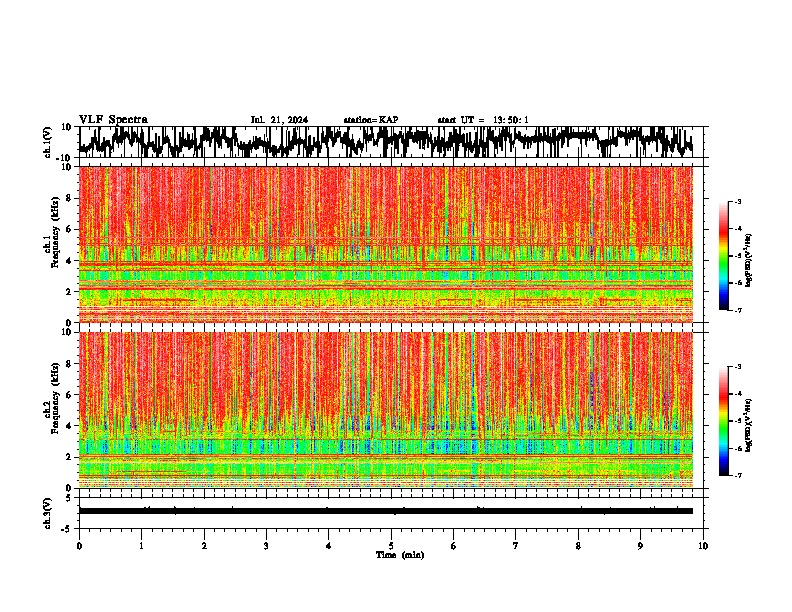The height and width of the screenshot is (612, 792).
Task: Click the ch.2 color bar's log(PSD) label
Action: click(748, 425)
